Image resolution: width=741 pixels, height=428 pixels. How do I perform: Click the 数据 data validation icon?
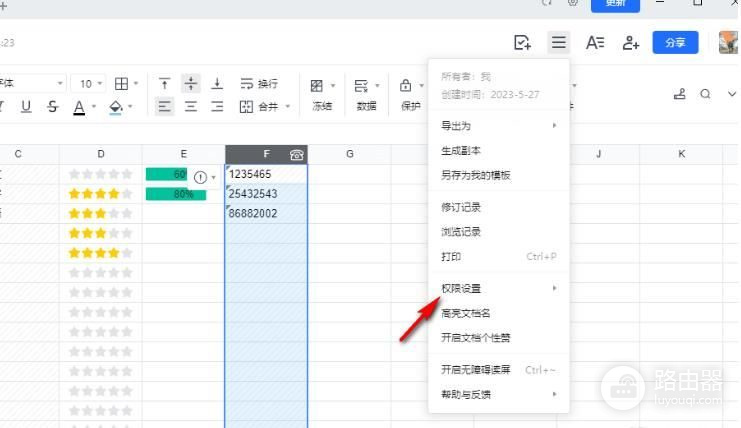tap(361, 86)
